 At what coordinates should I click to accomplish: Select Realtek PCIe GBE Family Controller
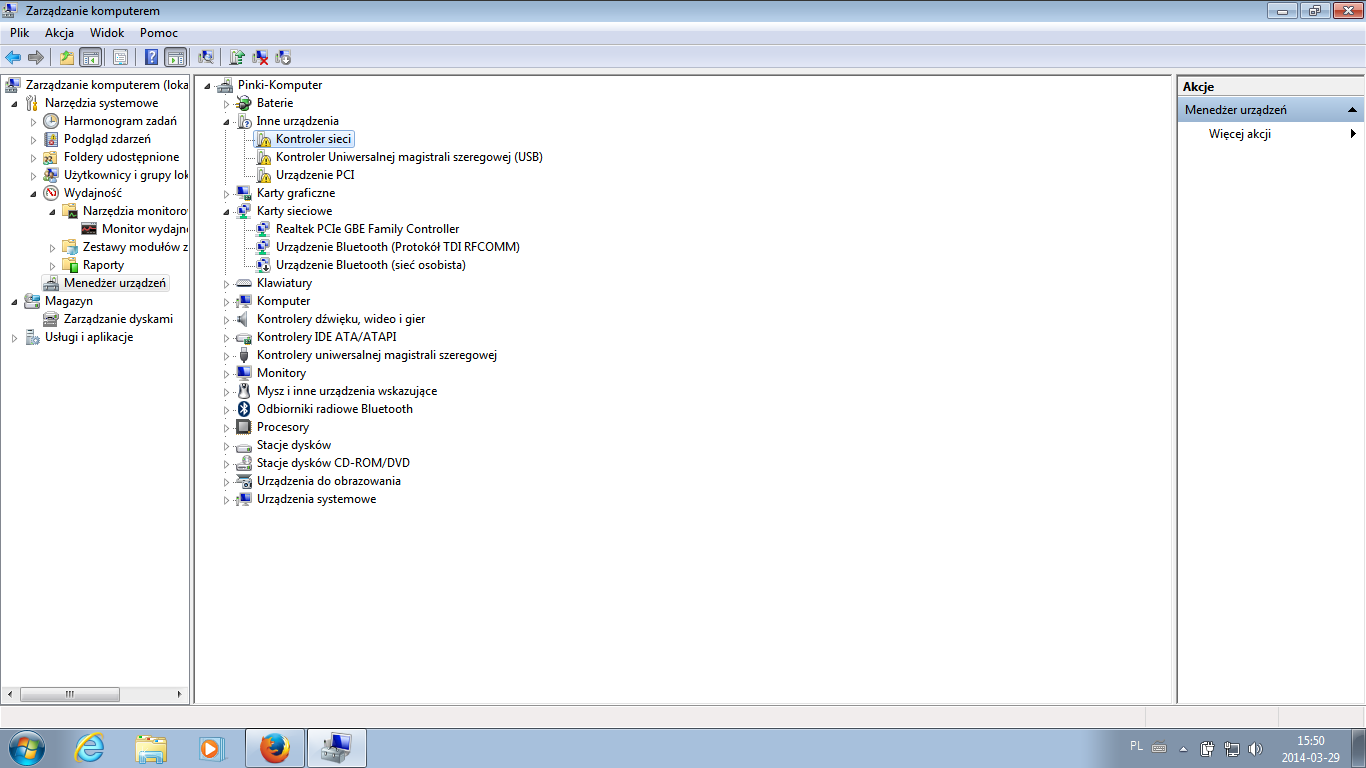coord(367,229)
